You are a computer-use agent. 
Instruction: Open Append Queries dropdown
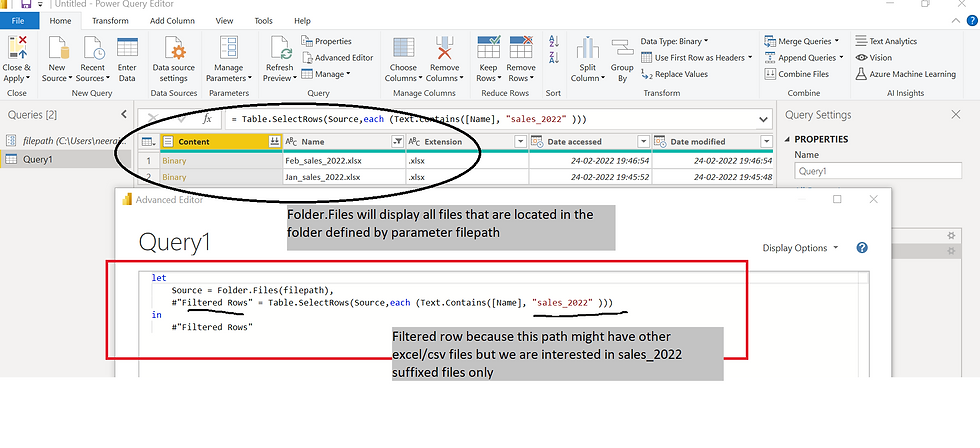[804, 57]
